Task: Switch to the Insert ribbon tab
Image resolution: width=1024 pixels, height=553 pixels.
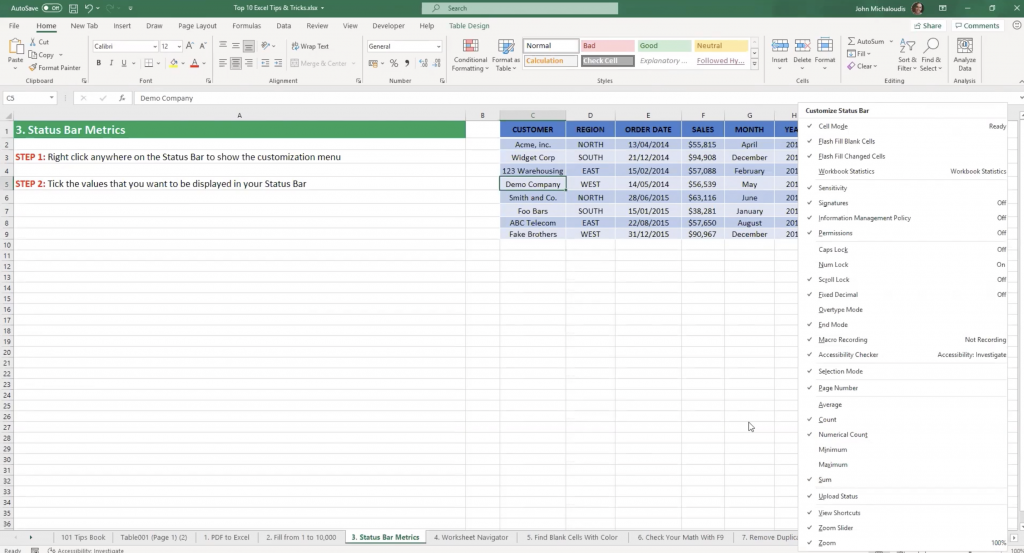Action: coord(122,25)
